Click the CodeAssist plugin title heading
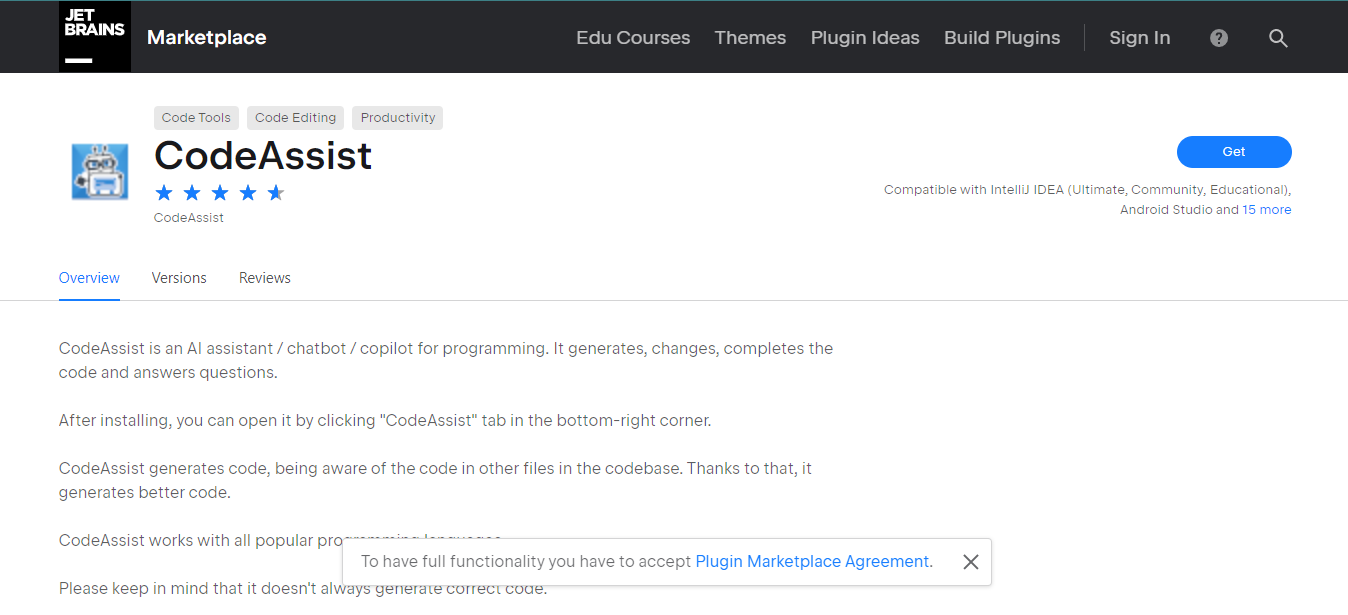Viewport: 1348px width, 615px height. (263, 155)
